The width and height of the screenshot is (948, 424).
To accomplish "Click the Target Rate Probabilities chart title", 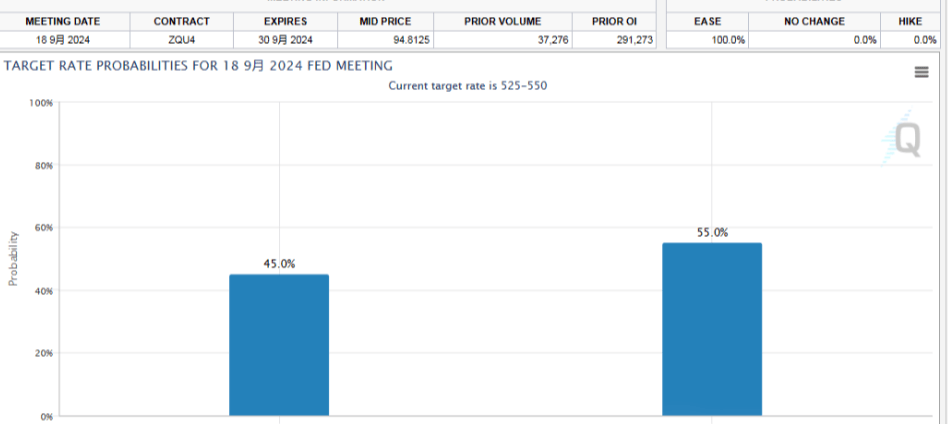I will (197, 65).
